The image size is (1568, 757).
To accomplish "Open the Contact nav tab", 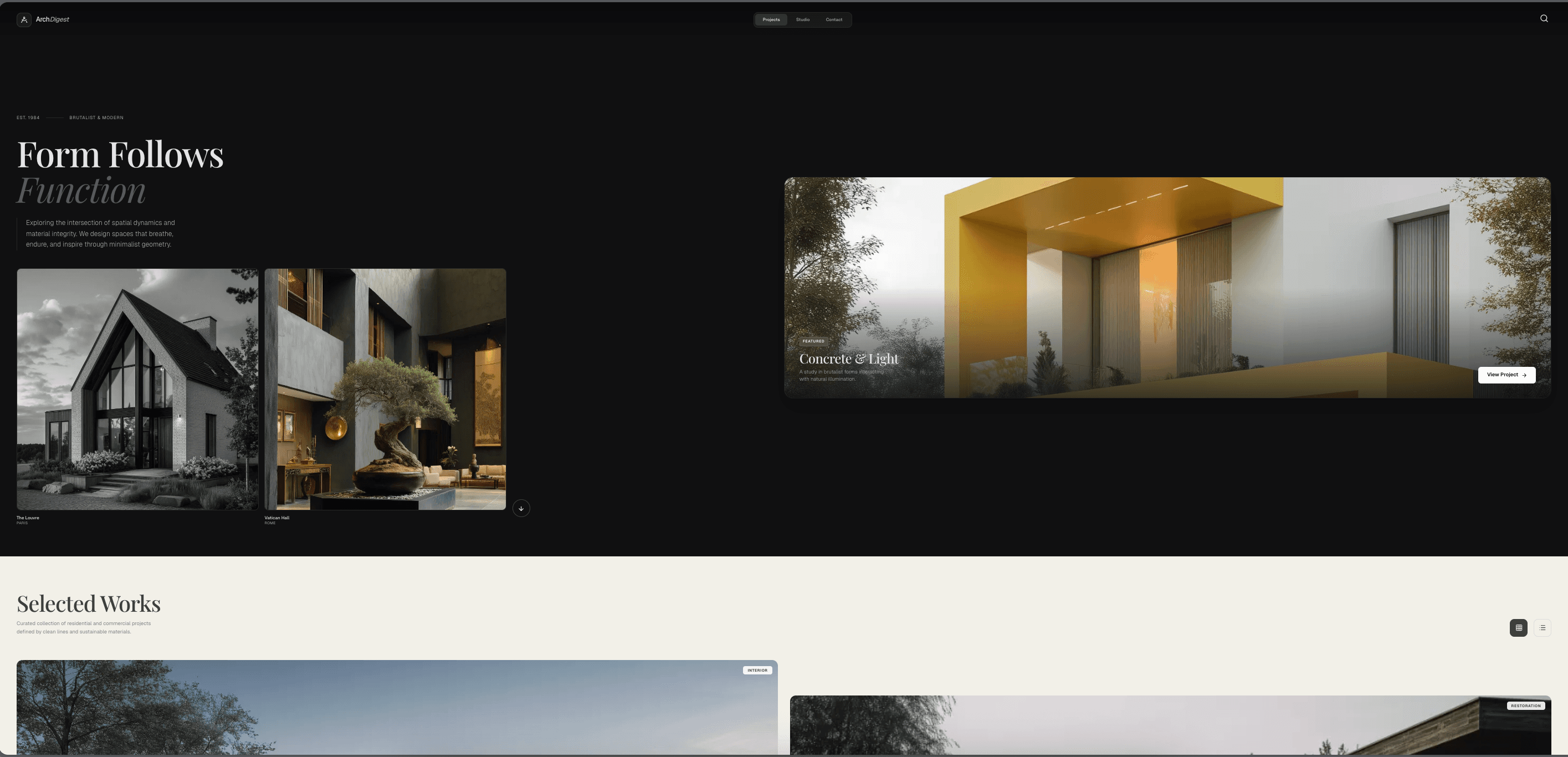I will click(833, 19).
